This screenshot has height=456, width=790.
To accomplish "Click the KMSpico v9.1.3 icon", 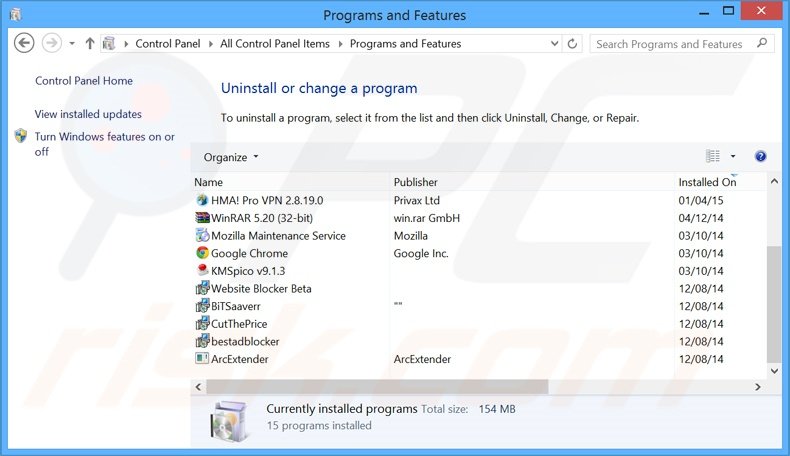I will pyautogui.click(x=202, y=271).
